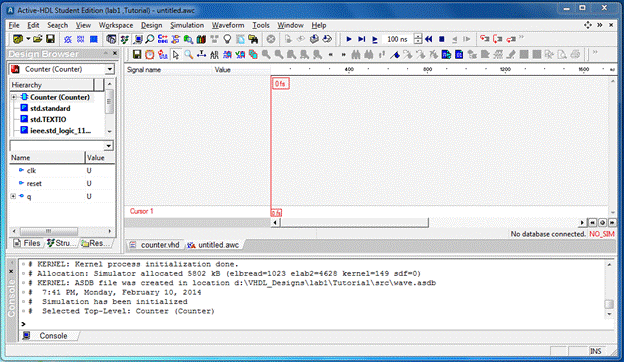Open the workspace icon dropdown arrow
Viewport: 624px width, 362px height.
point(28,39)
